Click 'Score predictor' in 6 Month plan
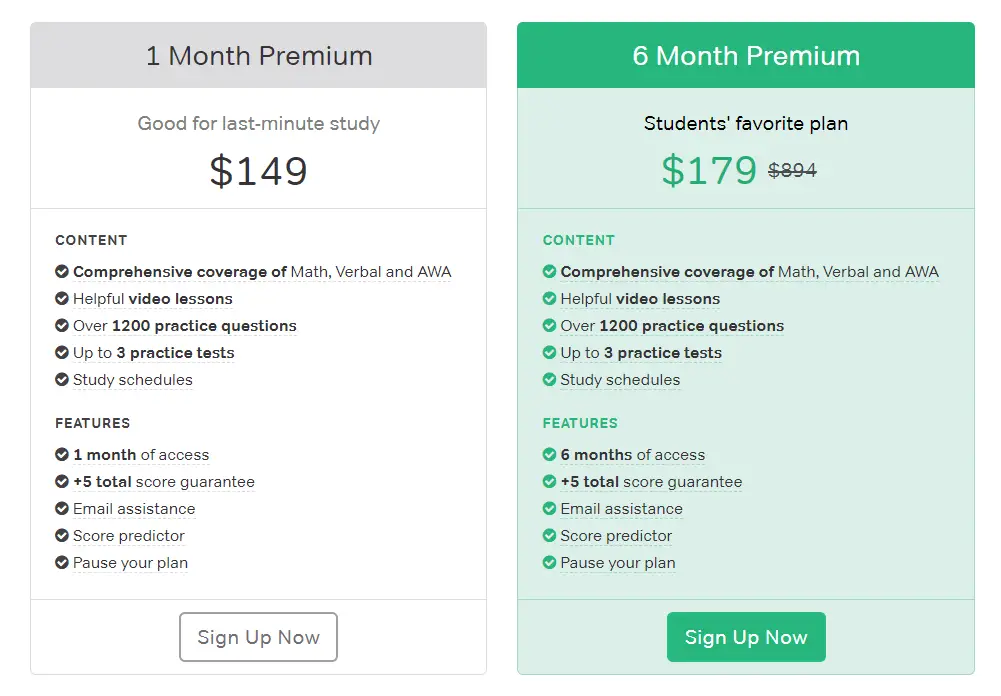 616,536
